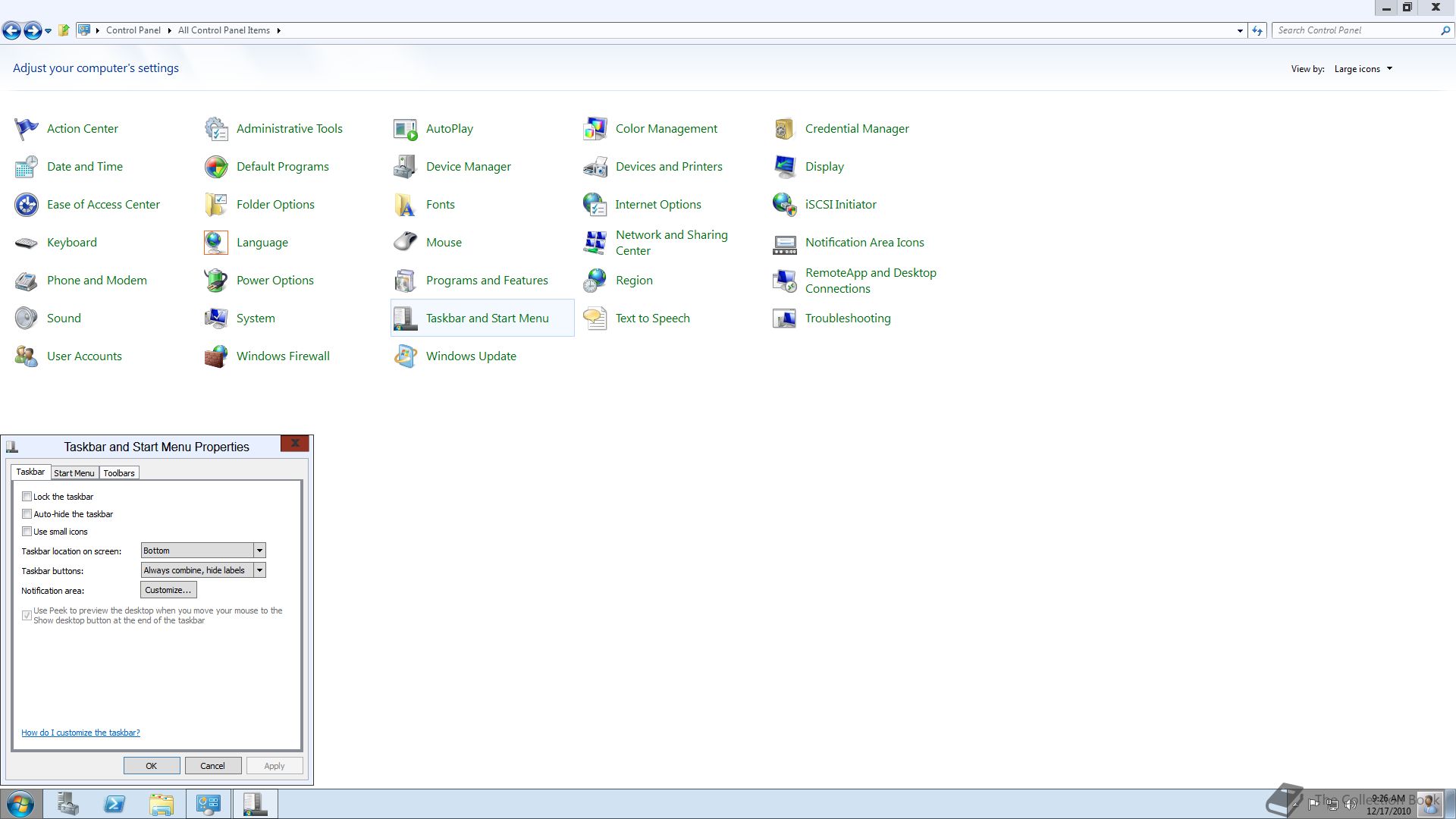Open RemoteApp and Desktop Connections link

click(x=871, y=281)
